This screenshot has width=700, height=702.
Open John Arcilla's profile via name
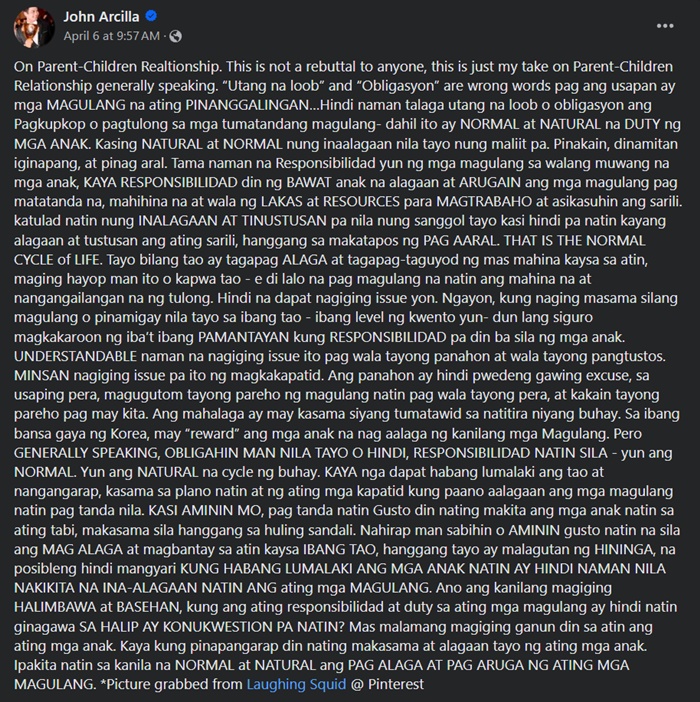(101, 17)
